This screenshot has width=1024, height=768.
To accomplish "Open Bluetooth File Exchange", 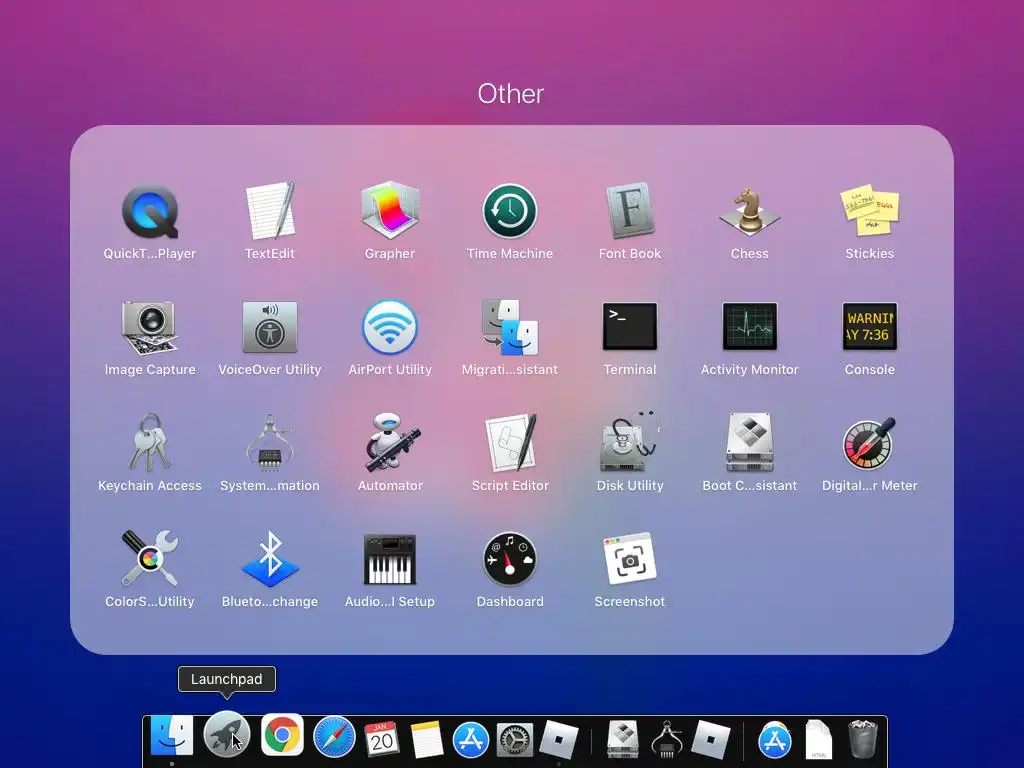I will 270,558.
